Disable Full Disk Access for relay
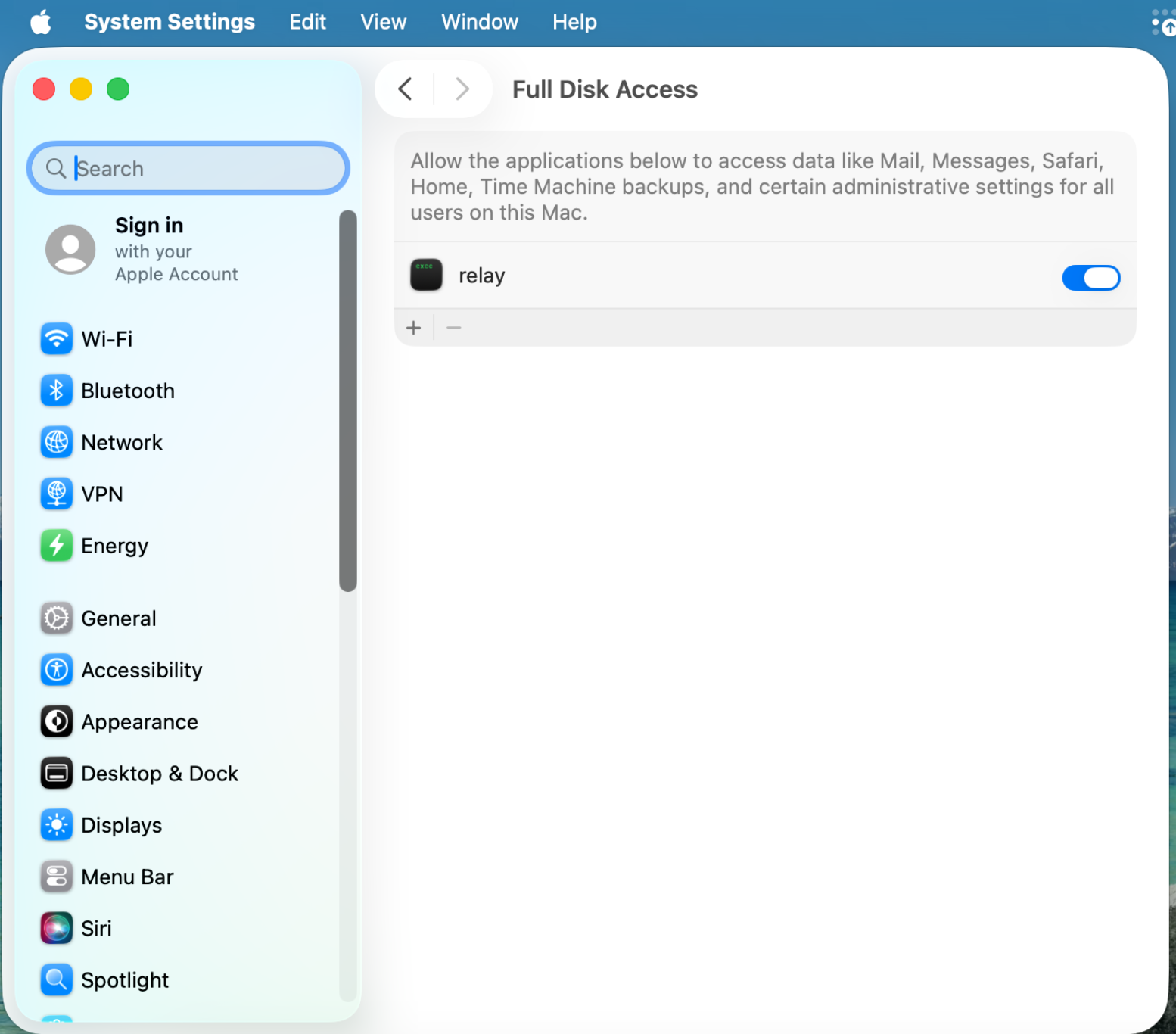 [1090, 277]
